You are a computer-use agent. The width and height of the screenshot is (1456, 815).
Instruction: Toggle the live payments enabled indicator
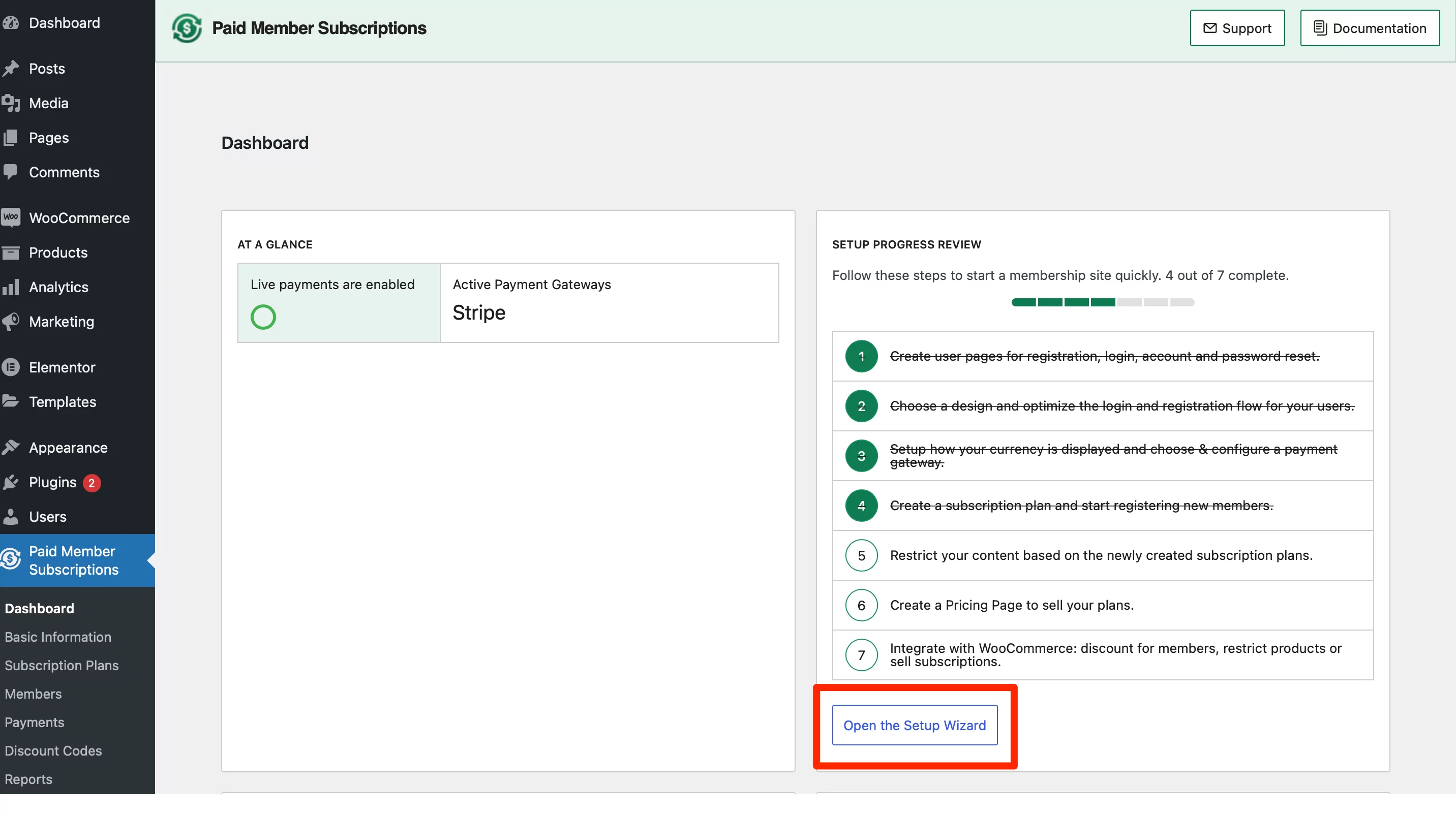point(263,317)
